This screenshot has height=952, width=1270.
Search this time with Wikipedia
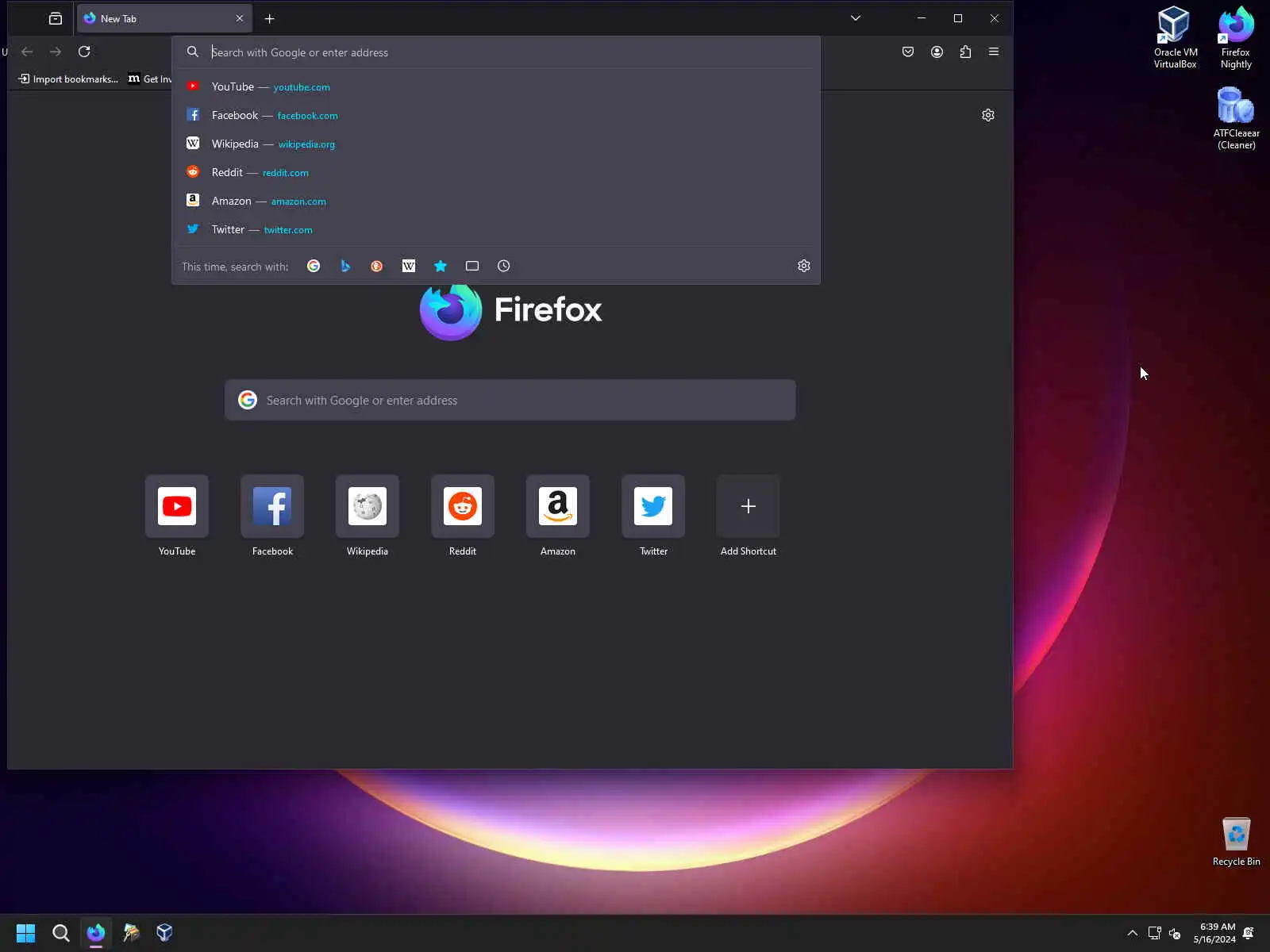point(409,266)
